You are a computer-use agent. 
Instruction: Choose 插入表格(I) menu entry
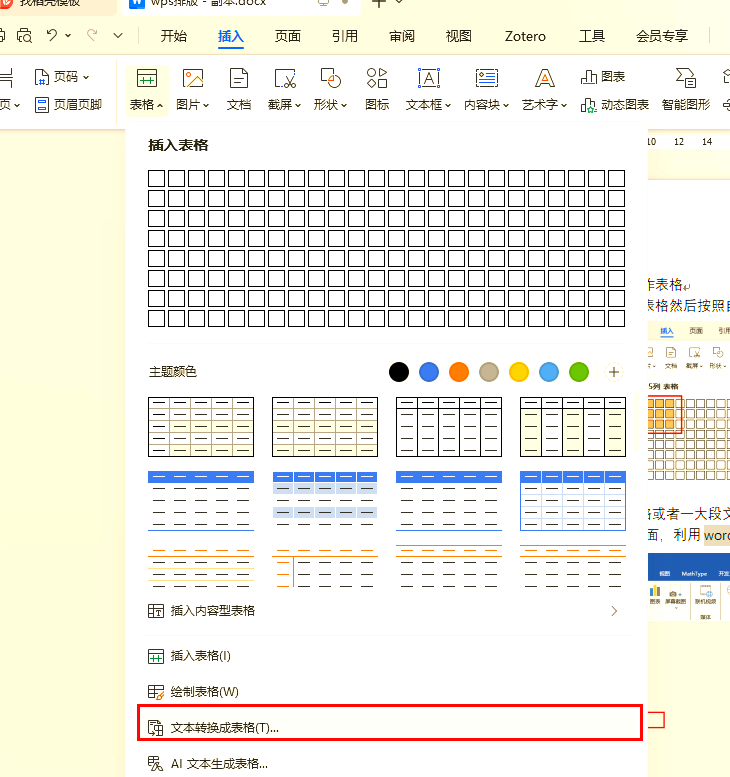coord(387,656)
